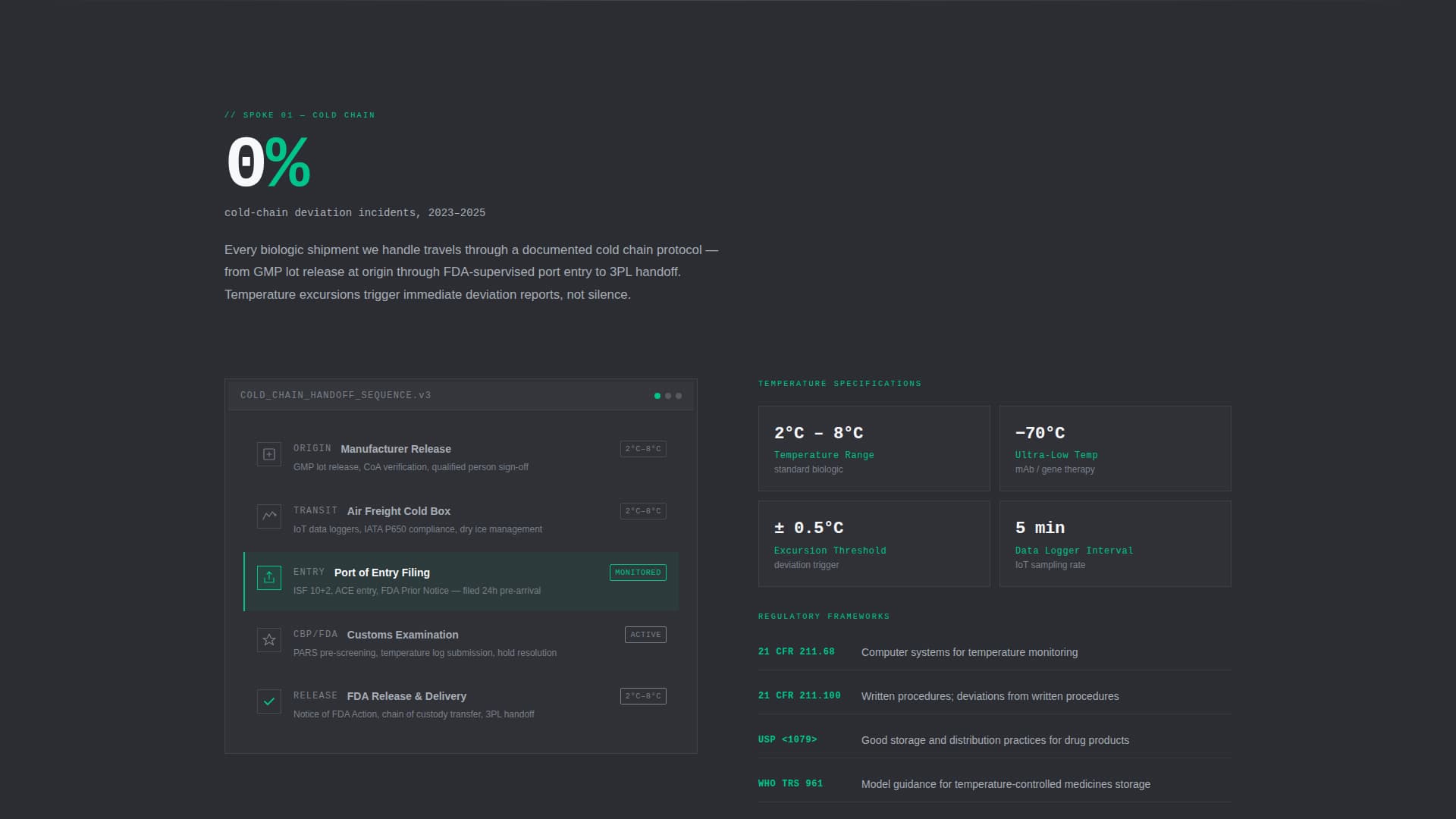The width and height of the screenshot is (1456, 819).
Task: Click the Air Freight transit chart icon
Action: pos(269,516)
